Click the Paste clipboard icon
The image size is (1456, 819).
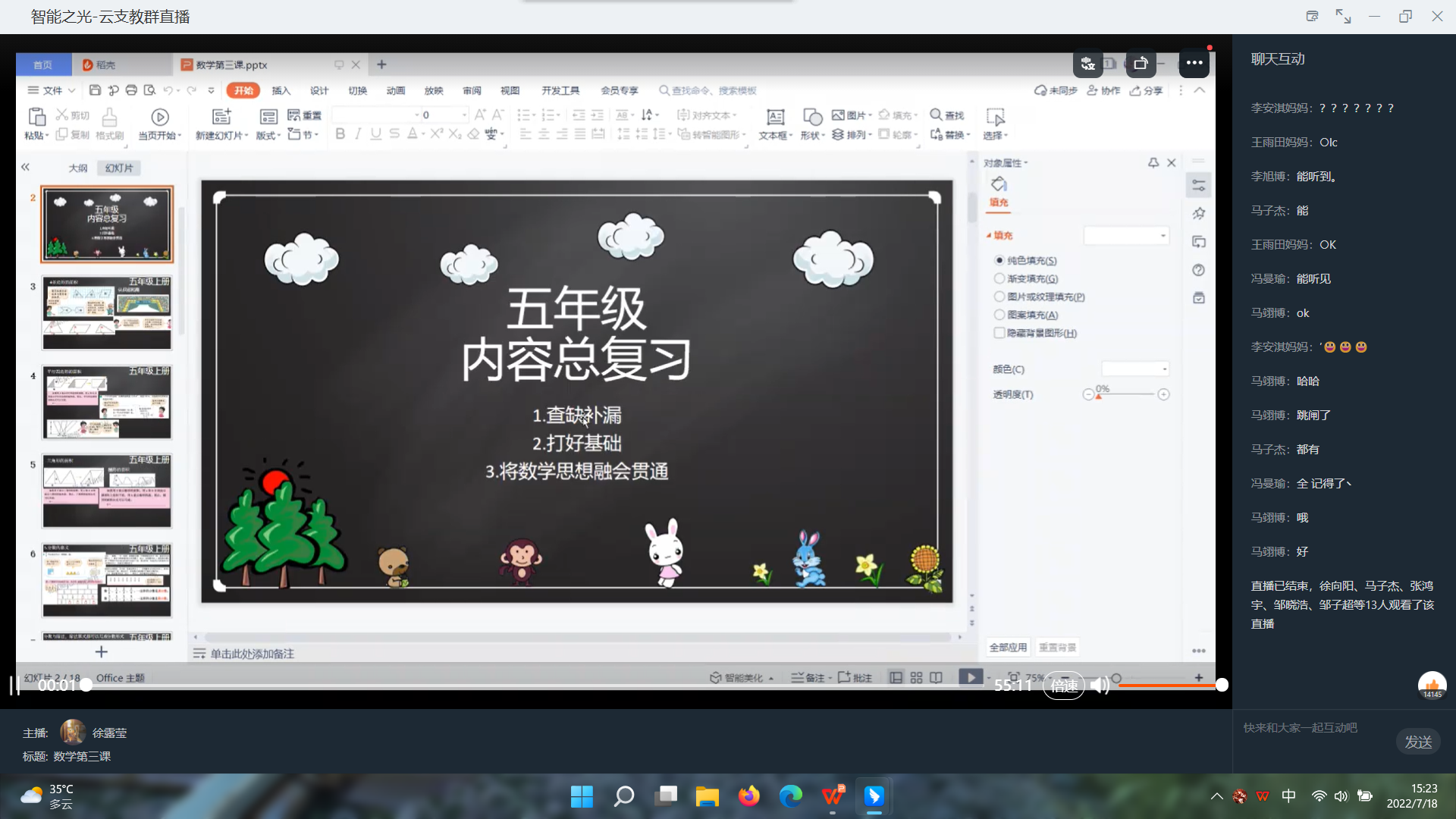[x=36, y=117]
